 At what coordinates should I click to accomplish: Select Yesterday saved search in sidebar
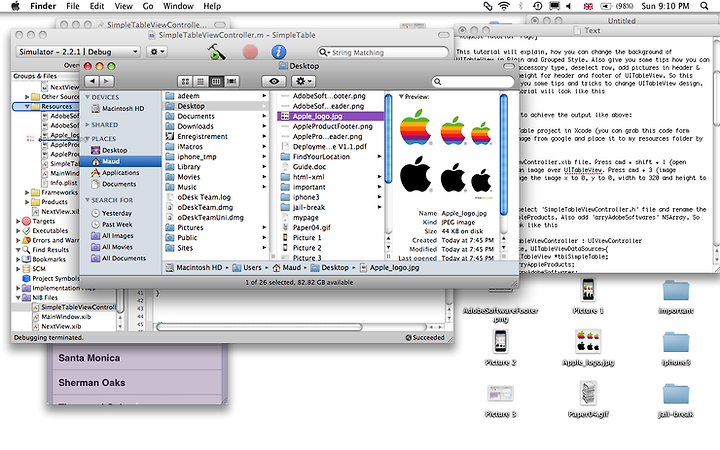coord(112,213)
